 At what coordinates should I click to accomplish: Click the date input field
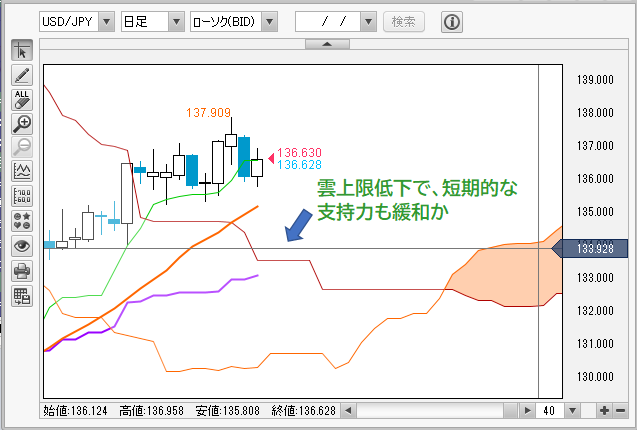(x=328, y=22)
